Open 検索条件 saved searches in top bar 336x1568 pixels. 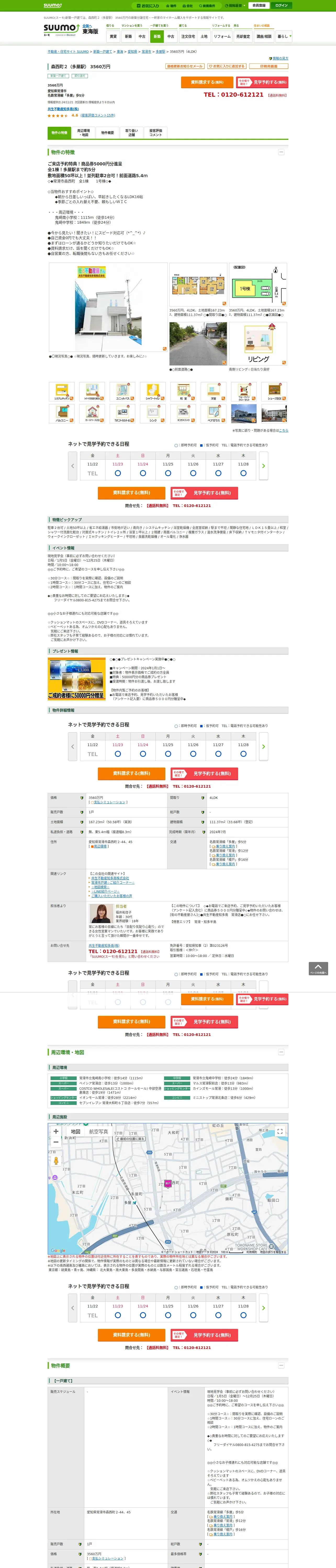(x=207, y=5)
